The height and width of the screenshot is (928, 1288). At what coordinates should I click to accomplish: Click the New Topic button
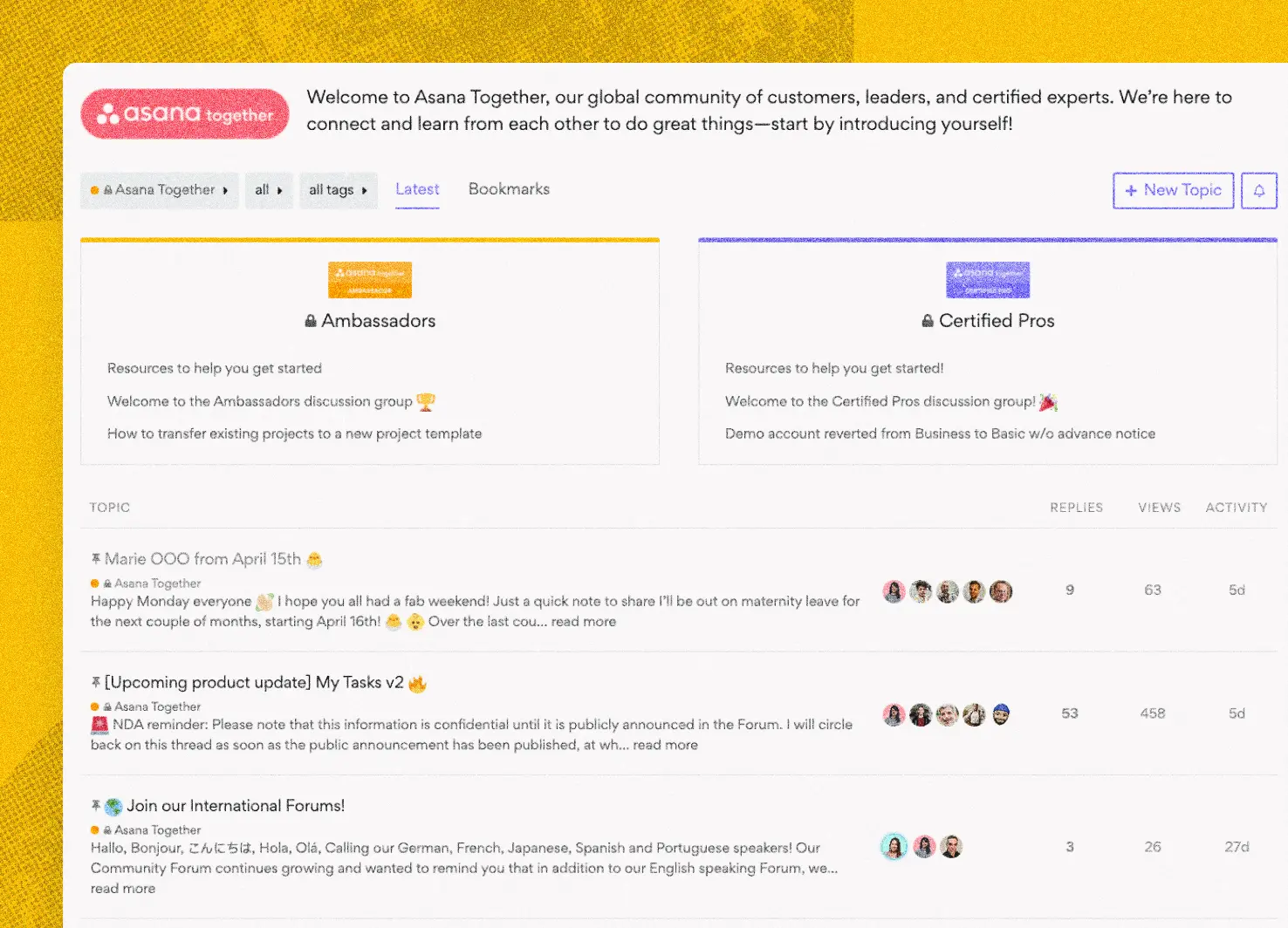1173,190
